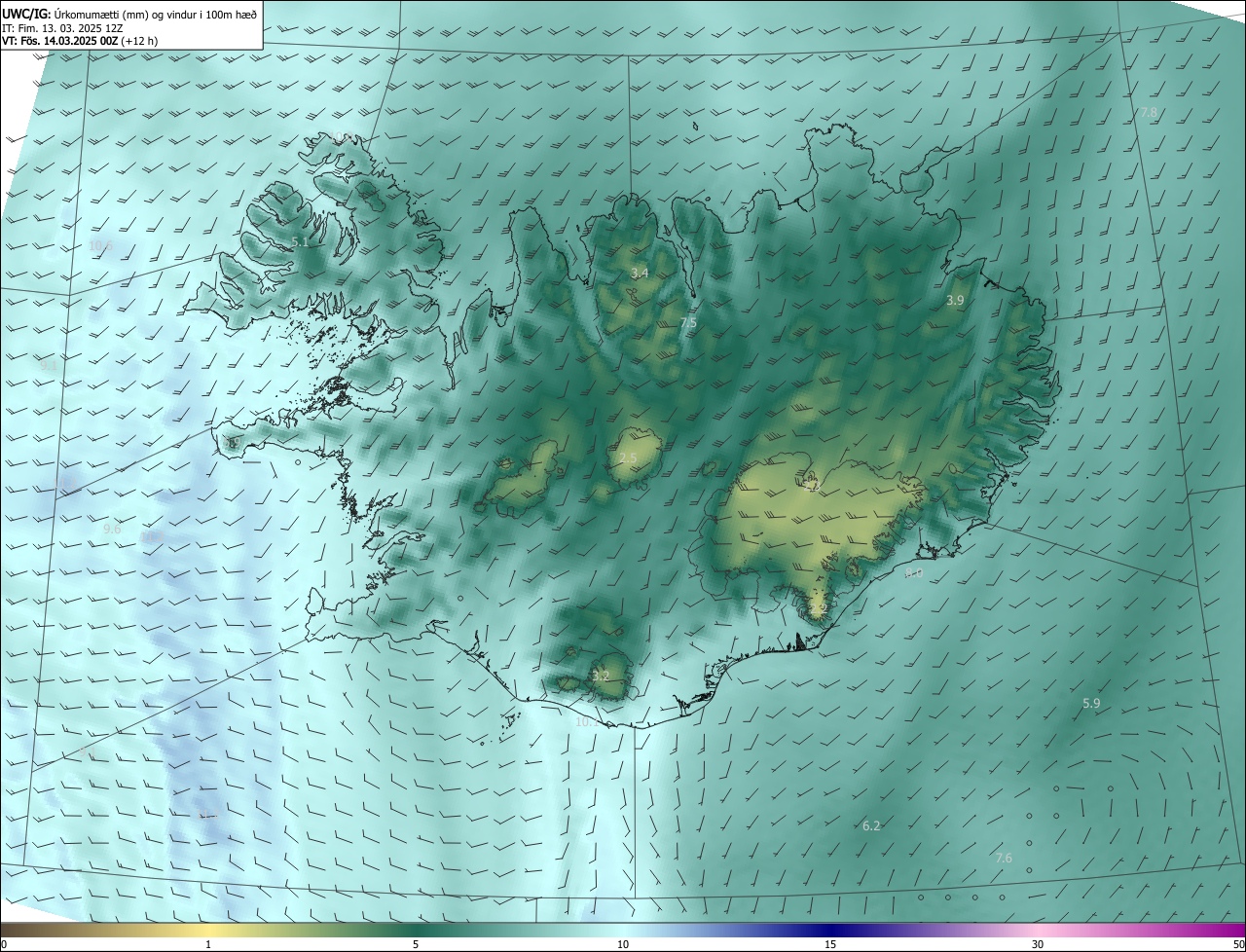Click the '30' tick on the color scale

(x=1038, y=944)
